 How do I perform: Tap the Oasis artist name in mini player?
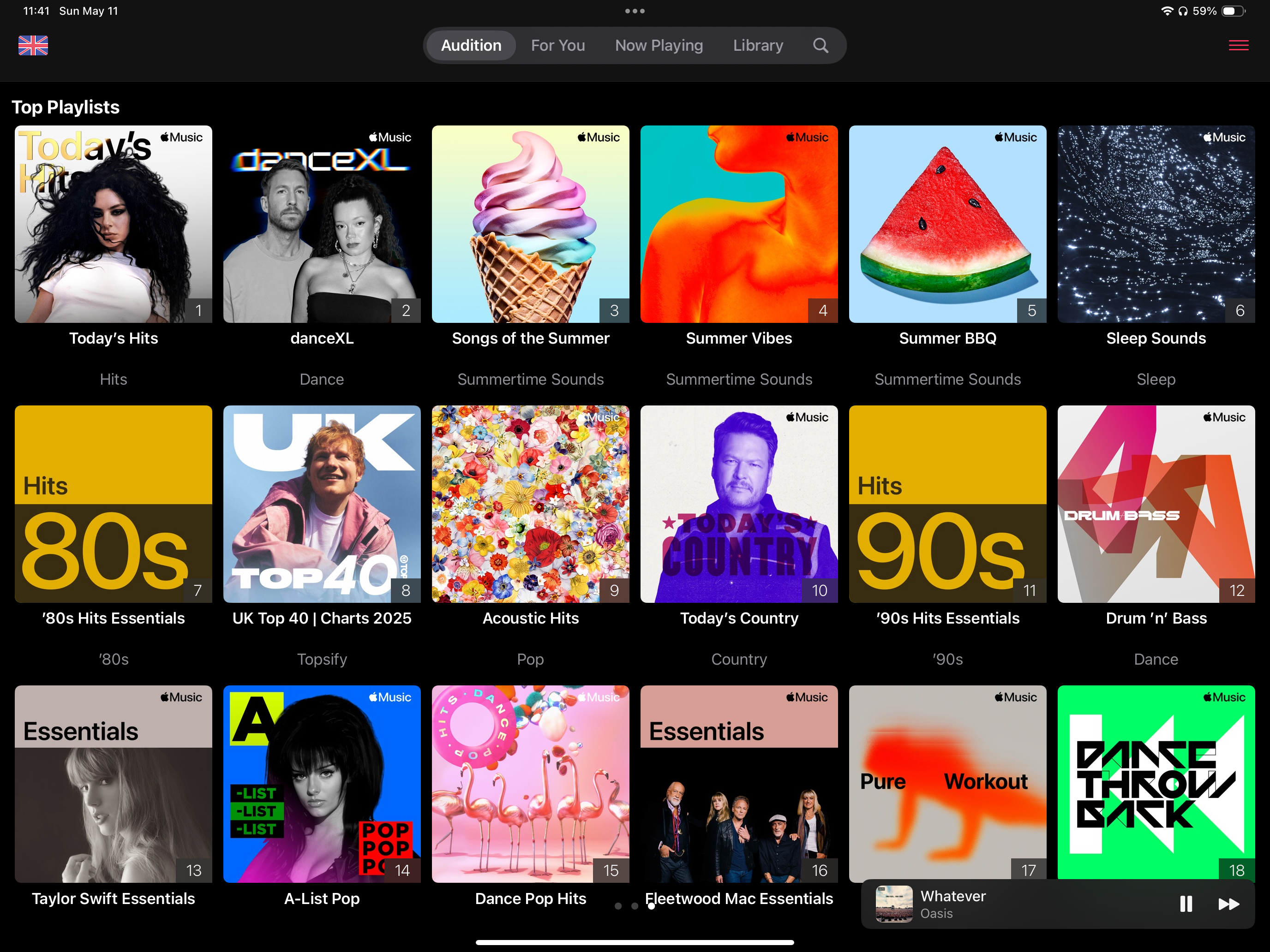click(936, 914)
